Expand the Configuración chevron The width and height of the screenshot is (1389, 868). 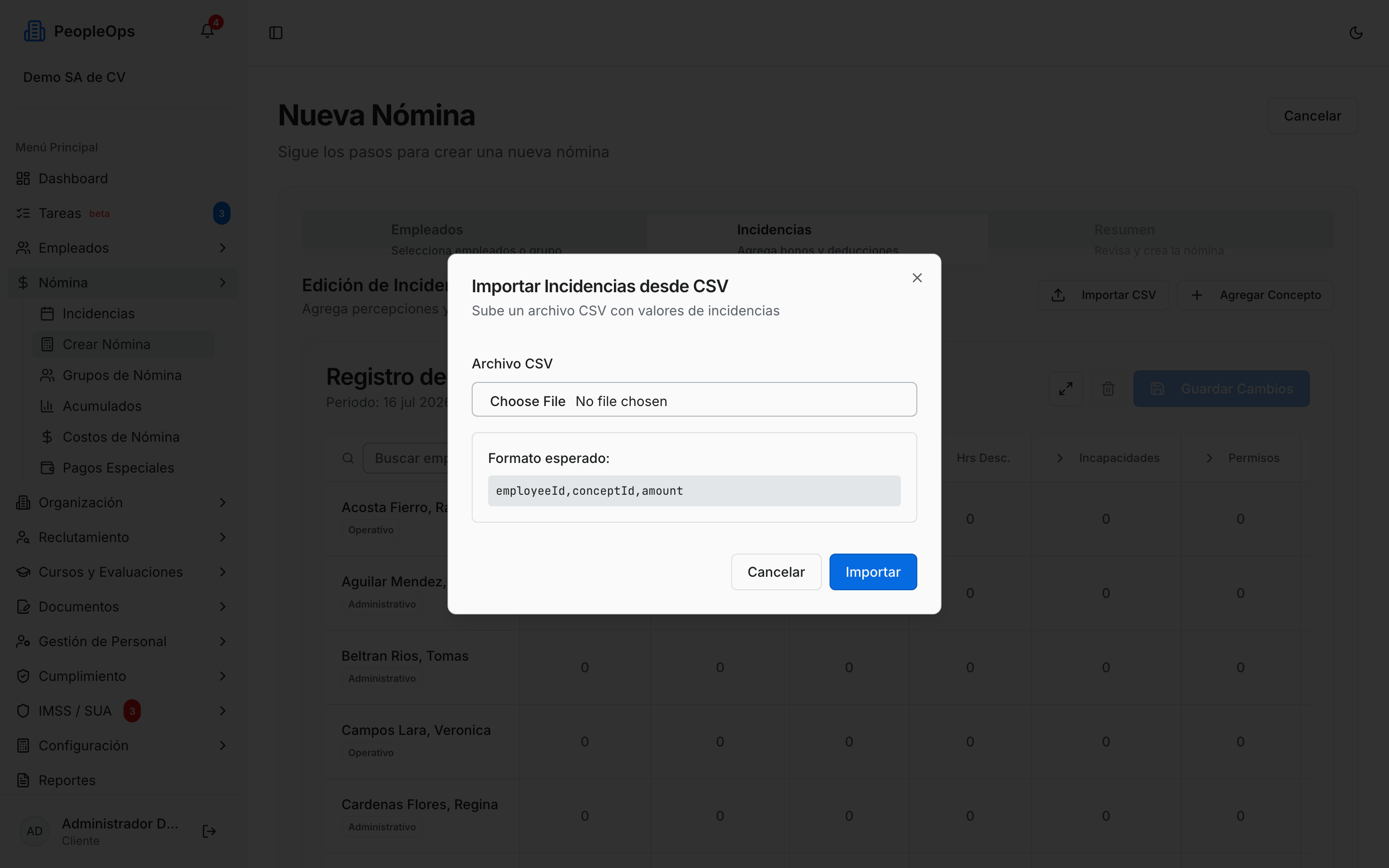pos(223,746)
